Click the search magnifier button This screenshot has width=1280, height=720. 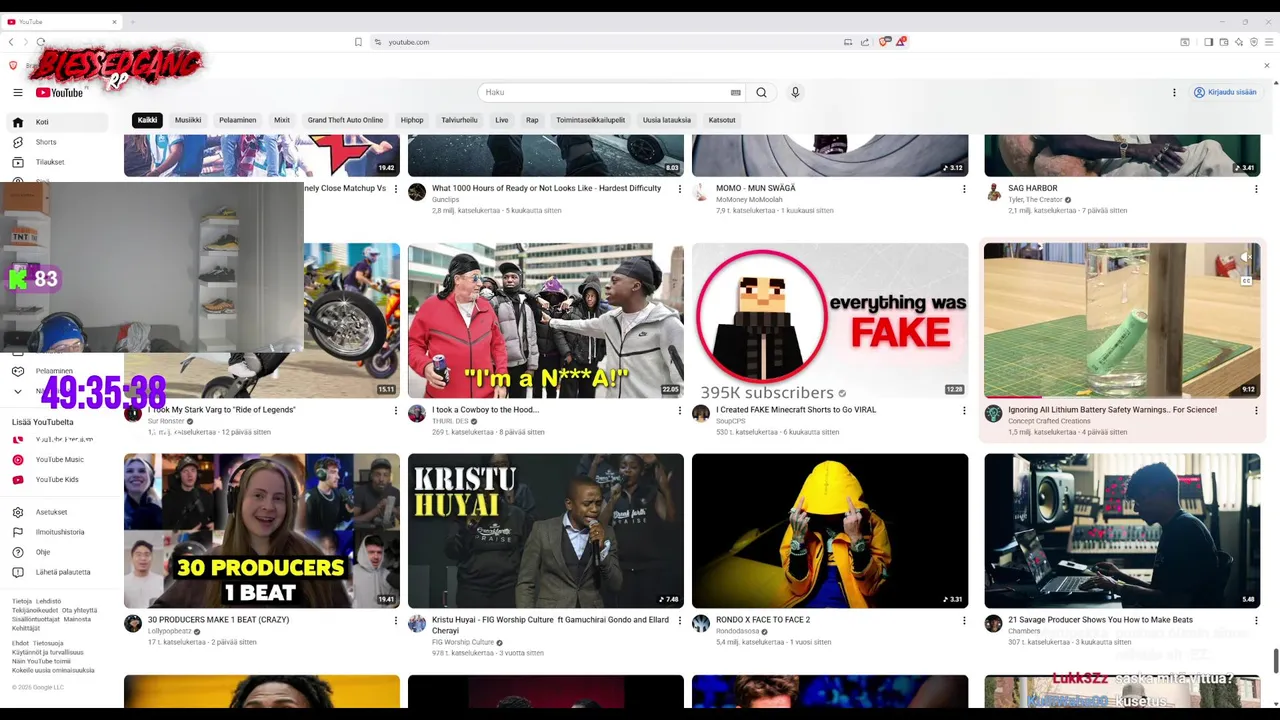click(x=761, y=92)
